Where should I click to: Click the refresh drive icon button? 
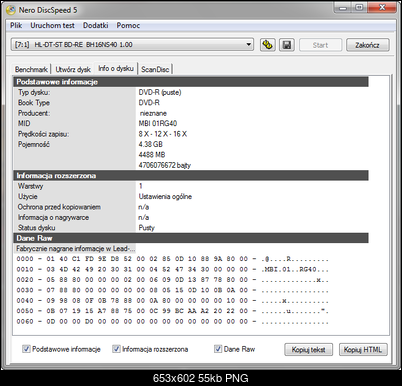point(268,45)
